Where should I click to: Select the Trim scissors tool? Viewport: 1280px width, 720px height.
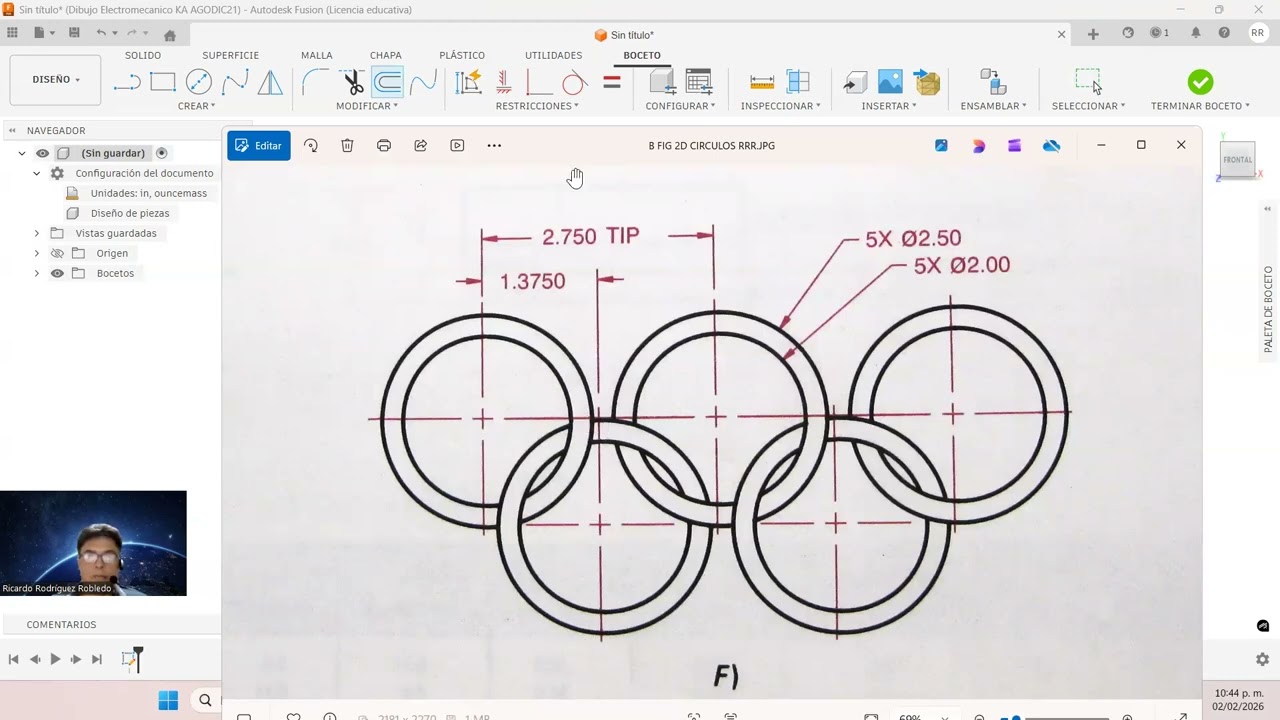pyautogui.click(x=352, y=82)
